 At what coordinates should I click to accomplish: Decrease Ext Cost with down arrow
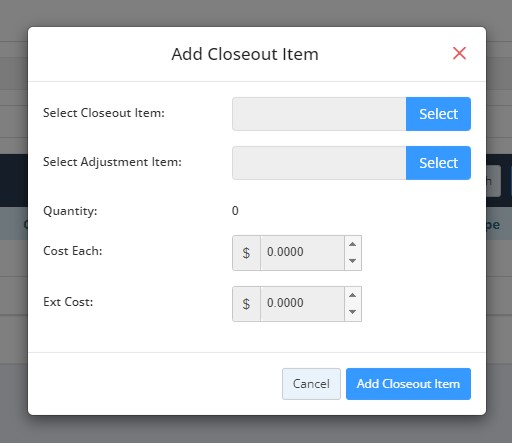pos(352,312)
